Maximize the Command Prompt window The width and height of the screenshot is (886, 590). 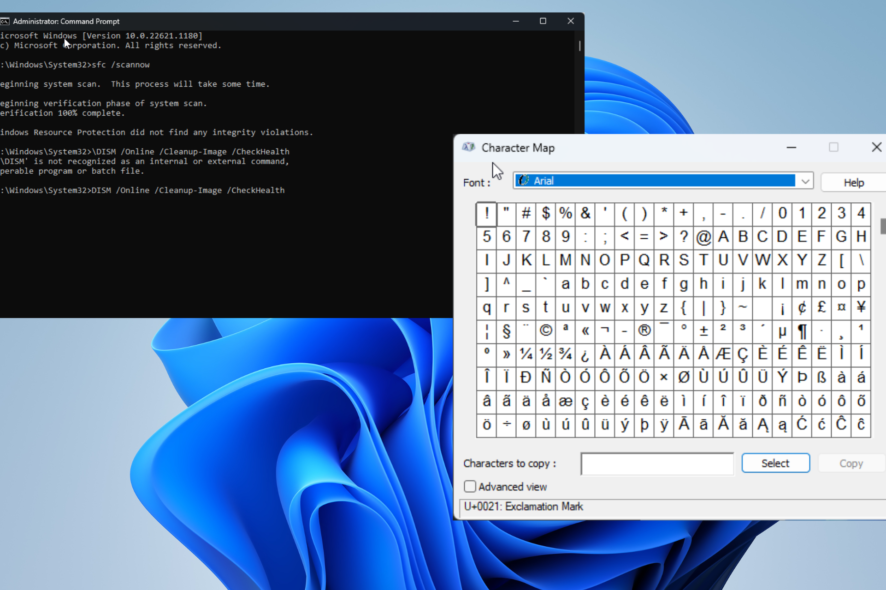543,21
